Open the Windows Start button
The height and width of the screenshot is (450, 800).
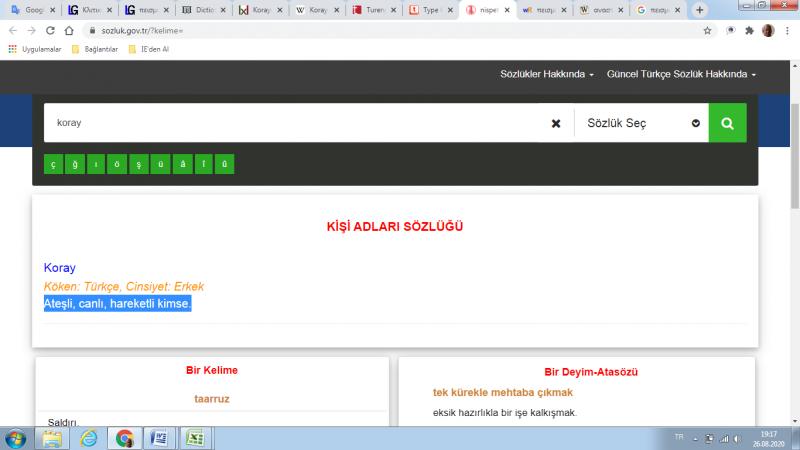[x=15, y=439]
